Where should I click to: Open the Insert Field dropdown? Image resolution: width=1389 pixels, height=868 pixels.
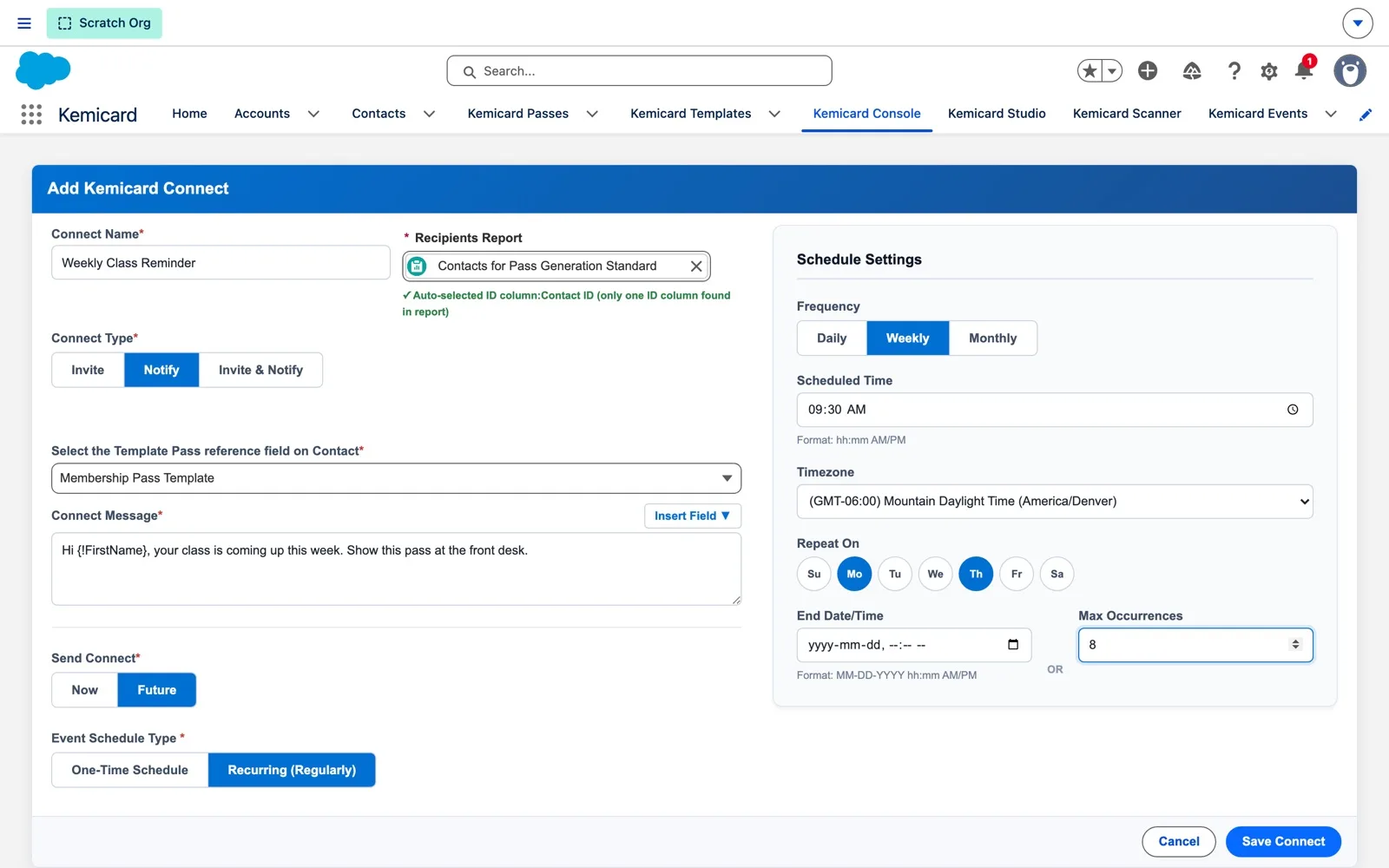coord(693,516)
